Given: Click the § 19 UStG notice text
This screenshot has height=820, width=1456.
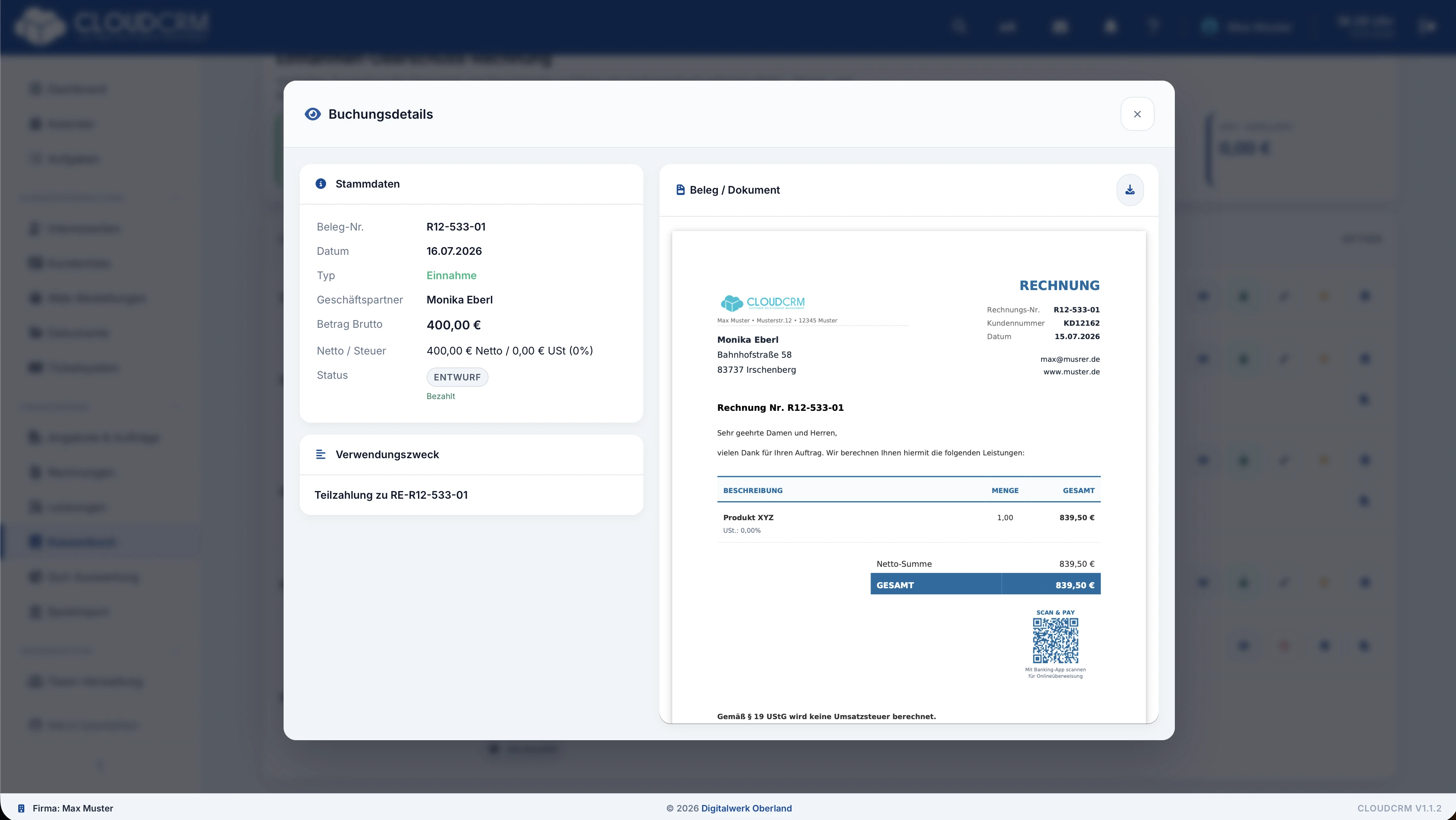Looking at the screenshot, I should coord(826,716).
